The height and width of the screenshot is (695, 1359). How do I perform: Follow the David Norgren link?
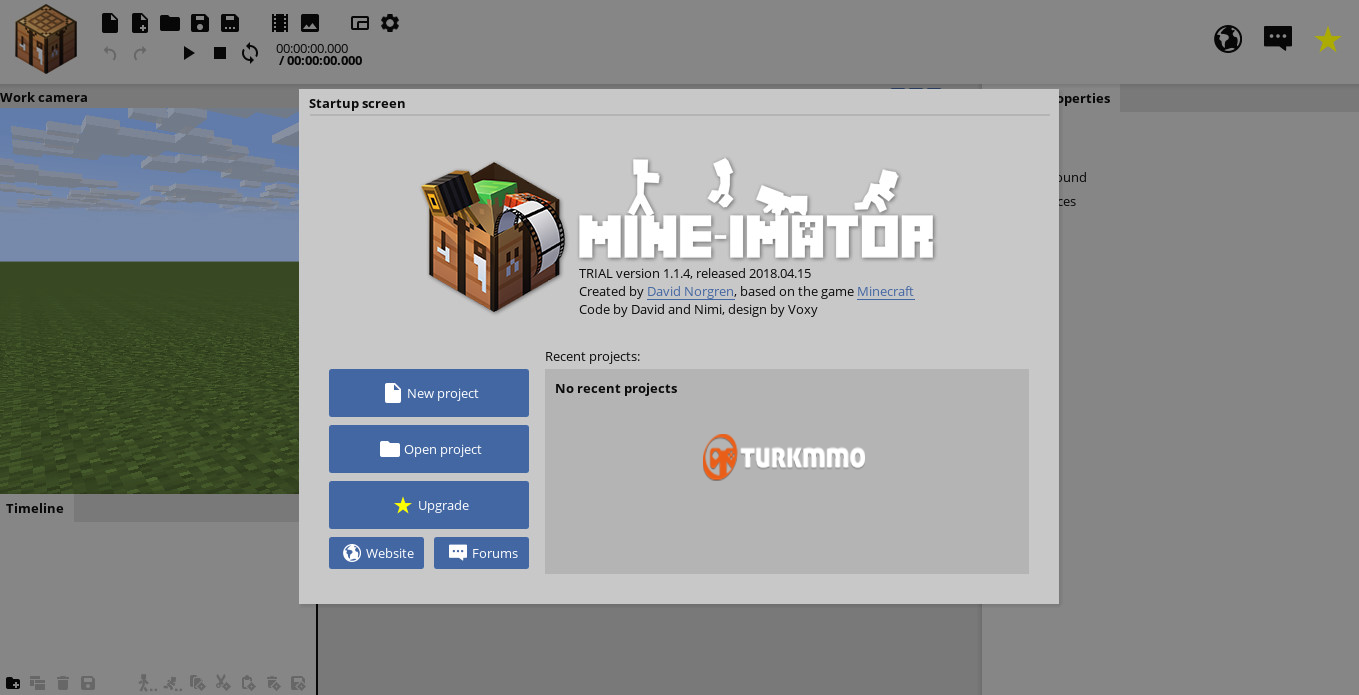tap(691, 291)
